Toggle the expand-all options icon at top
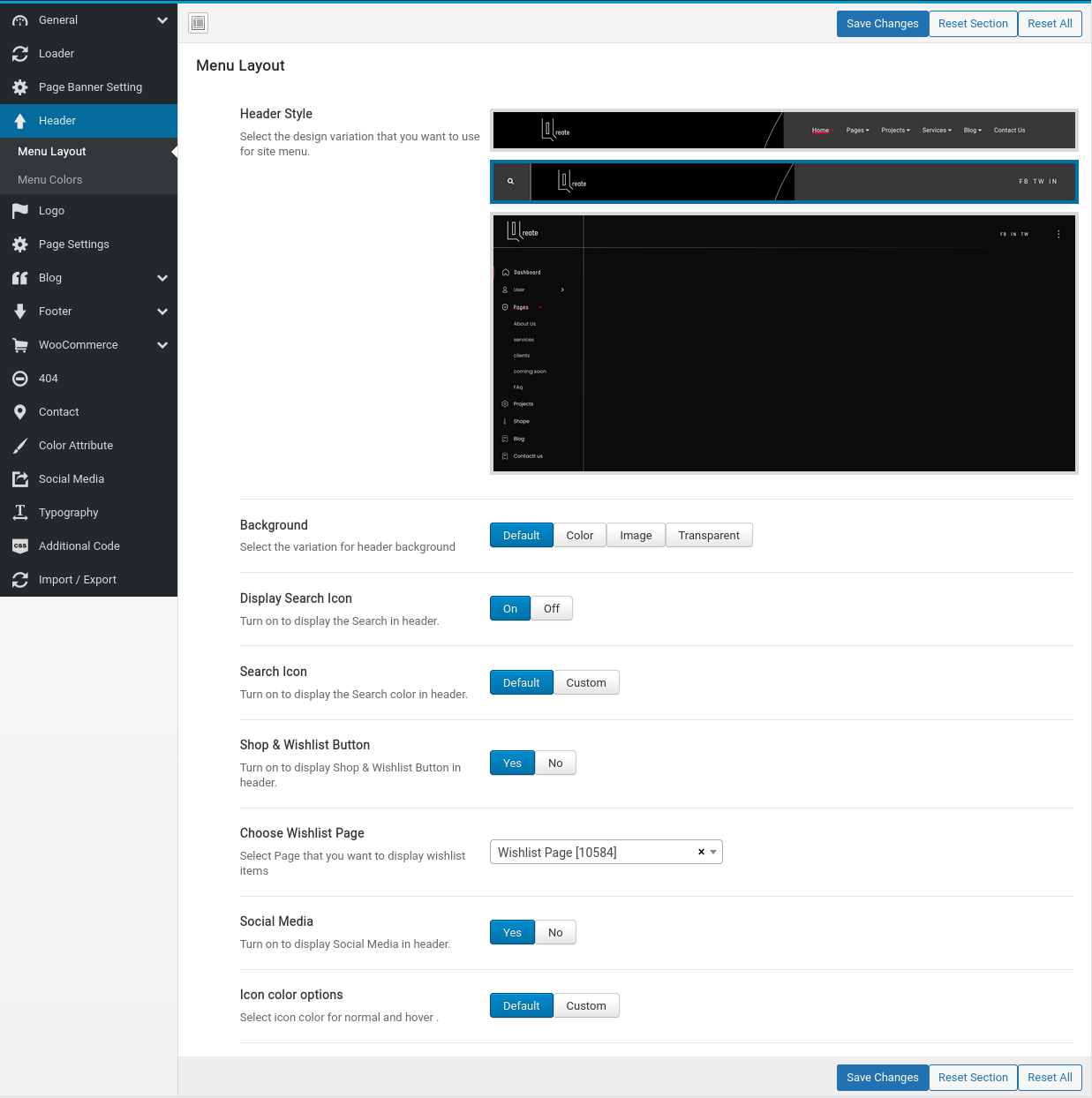 click(x=199, y=23)
